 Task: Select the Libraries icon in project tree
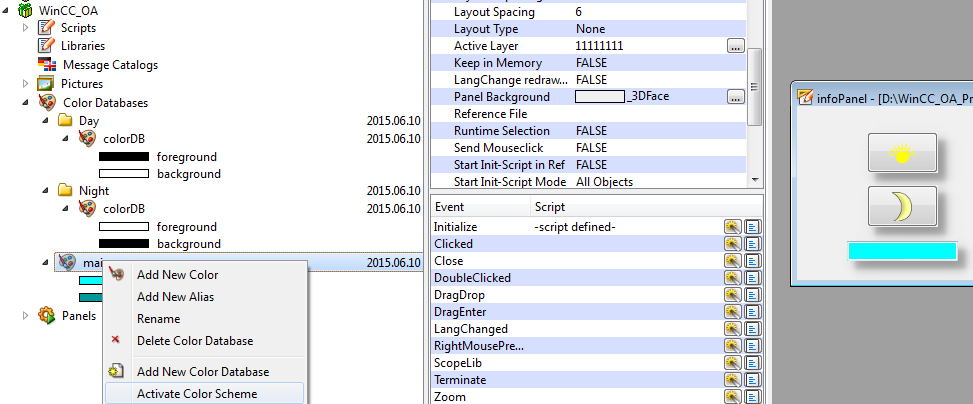coord(46,46)
